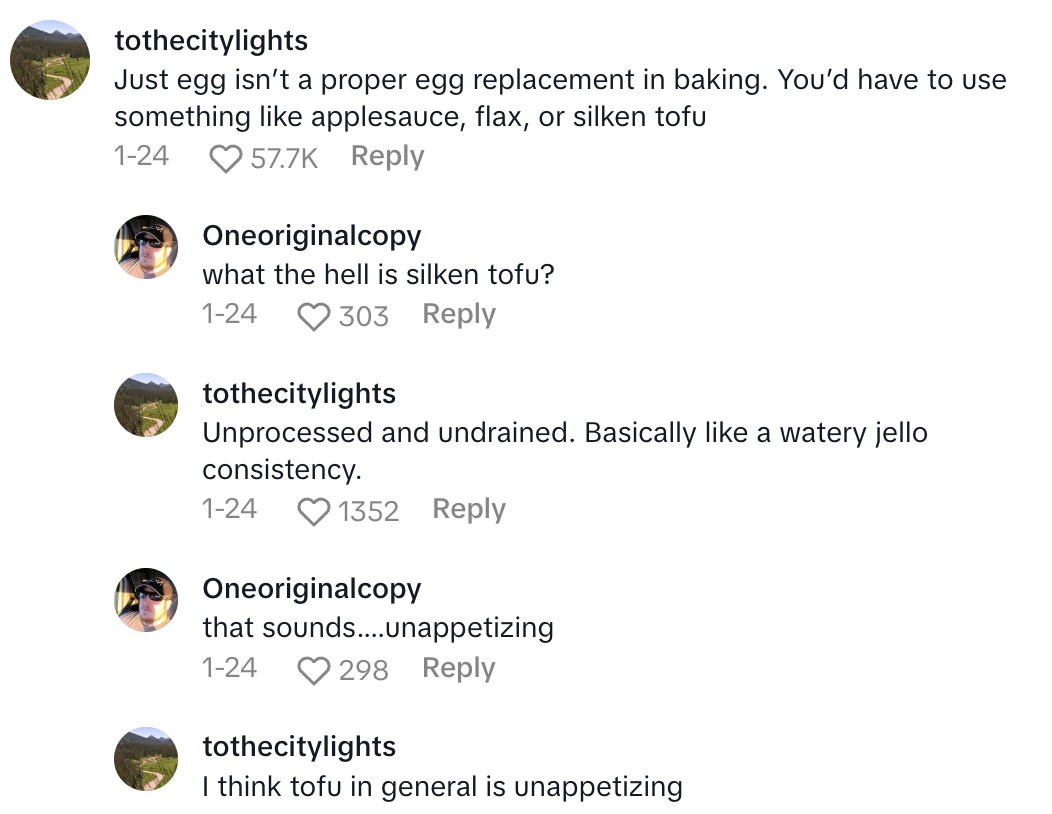Click the 1352 like count
1052x814 pixels.
point(368,511)
